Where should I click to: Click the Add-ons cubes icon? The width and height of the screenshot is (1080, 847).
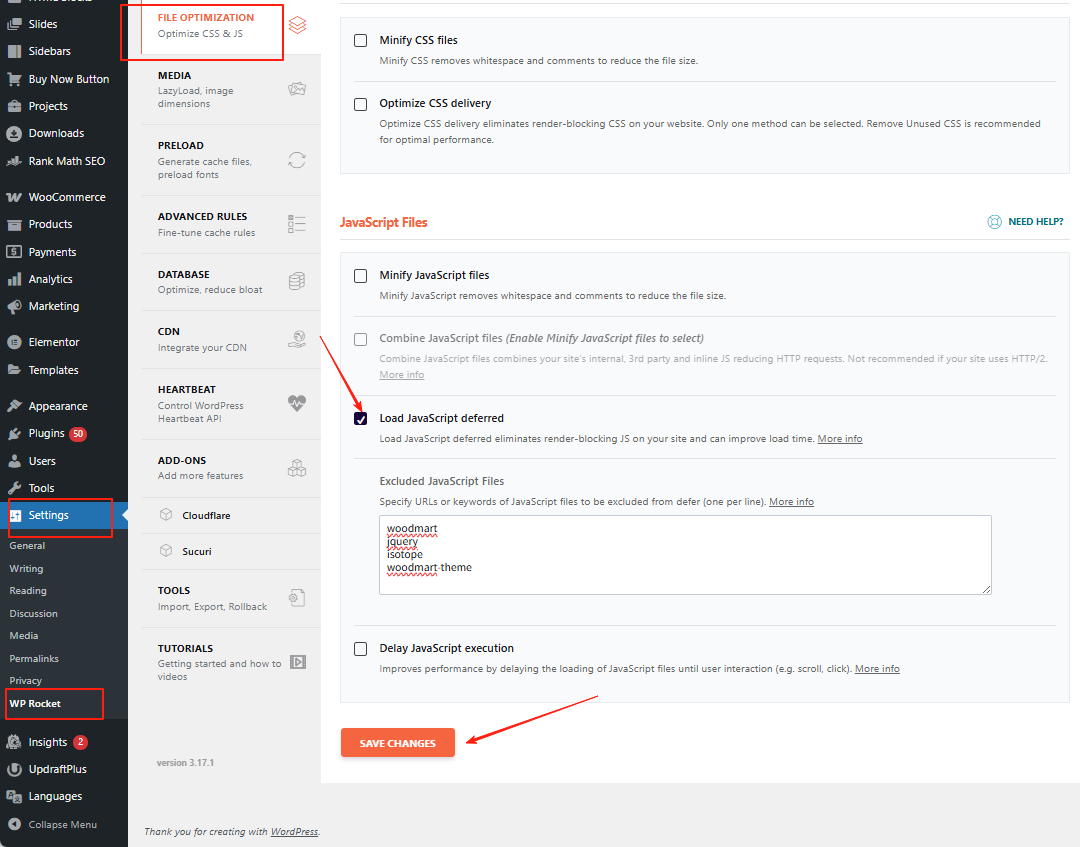[x=297, y=467]
